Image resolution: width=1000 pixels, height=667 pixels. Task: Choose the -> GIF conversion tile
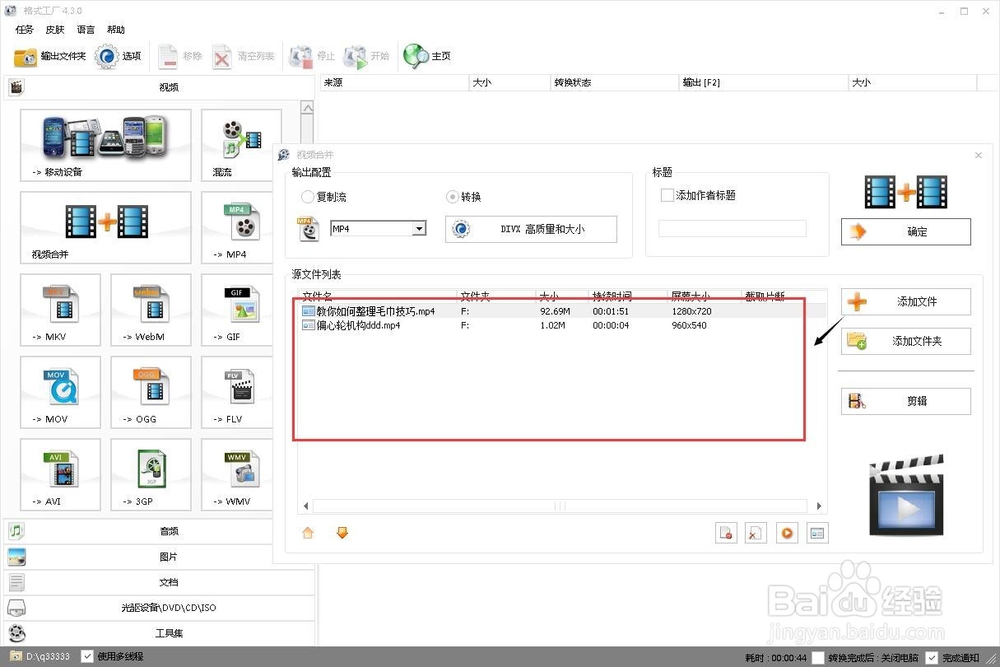tap(237, 310)
